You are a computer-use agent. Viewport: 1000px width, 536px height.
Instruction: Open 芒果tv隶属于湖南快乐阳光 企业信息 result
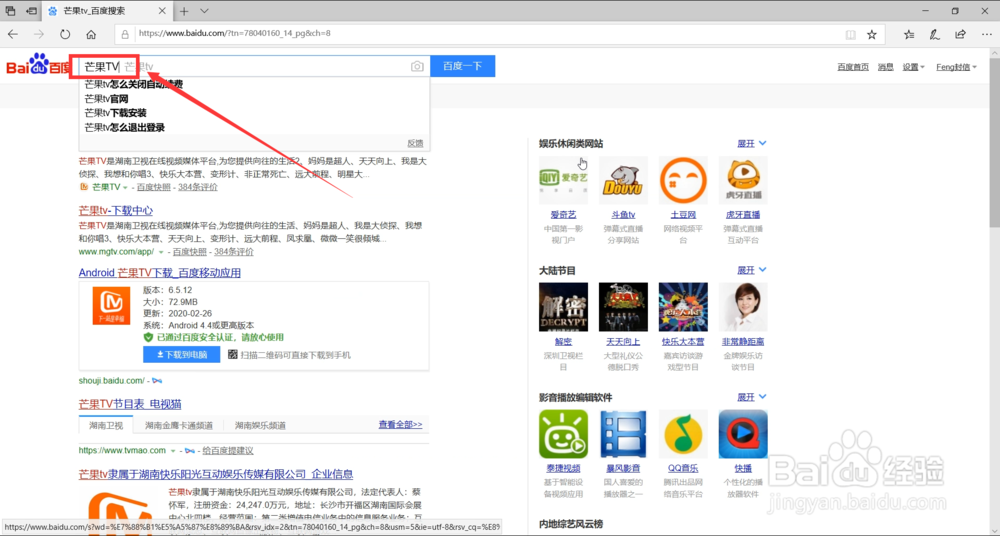(216, 475)
